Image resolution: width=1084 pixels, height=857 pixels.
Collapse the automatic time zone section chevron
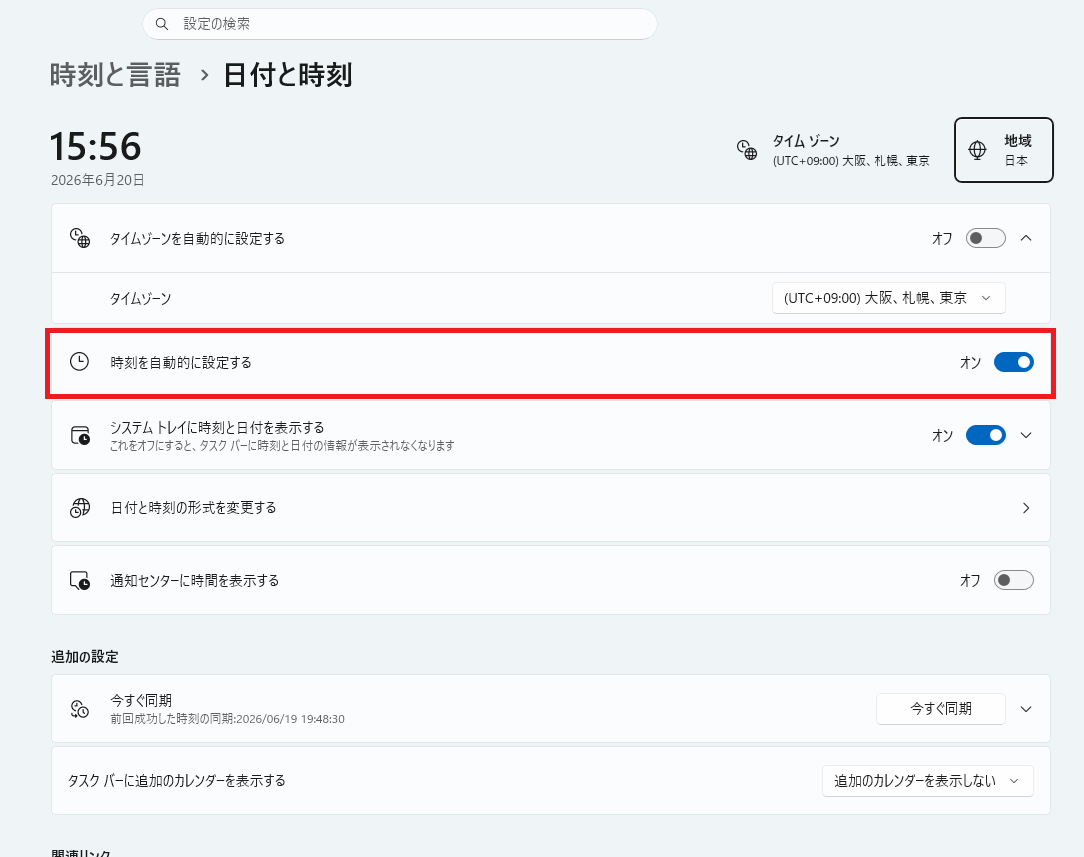tap(1026, 238)
